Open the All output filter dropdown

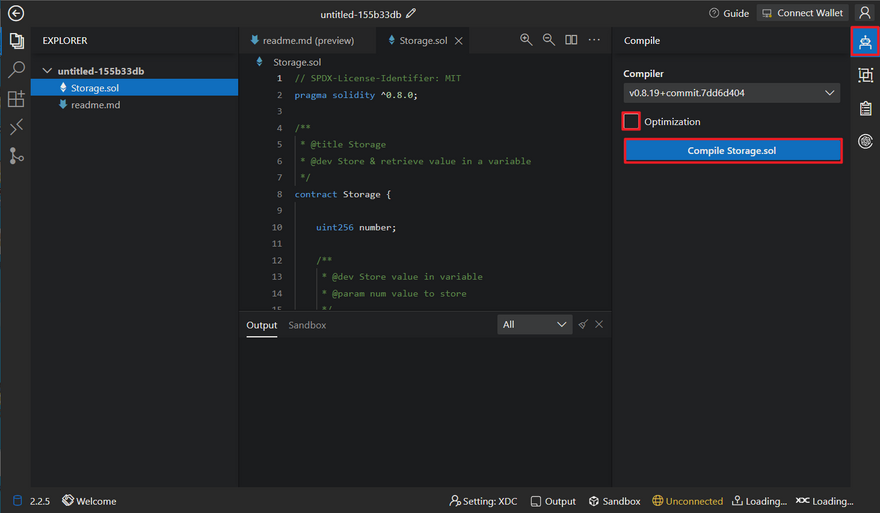tap(534, 324)
